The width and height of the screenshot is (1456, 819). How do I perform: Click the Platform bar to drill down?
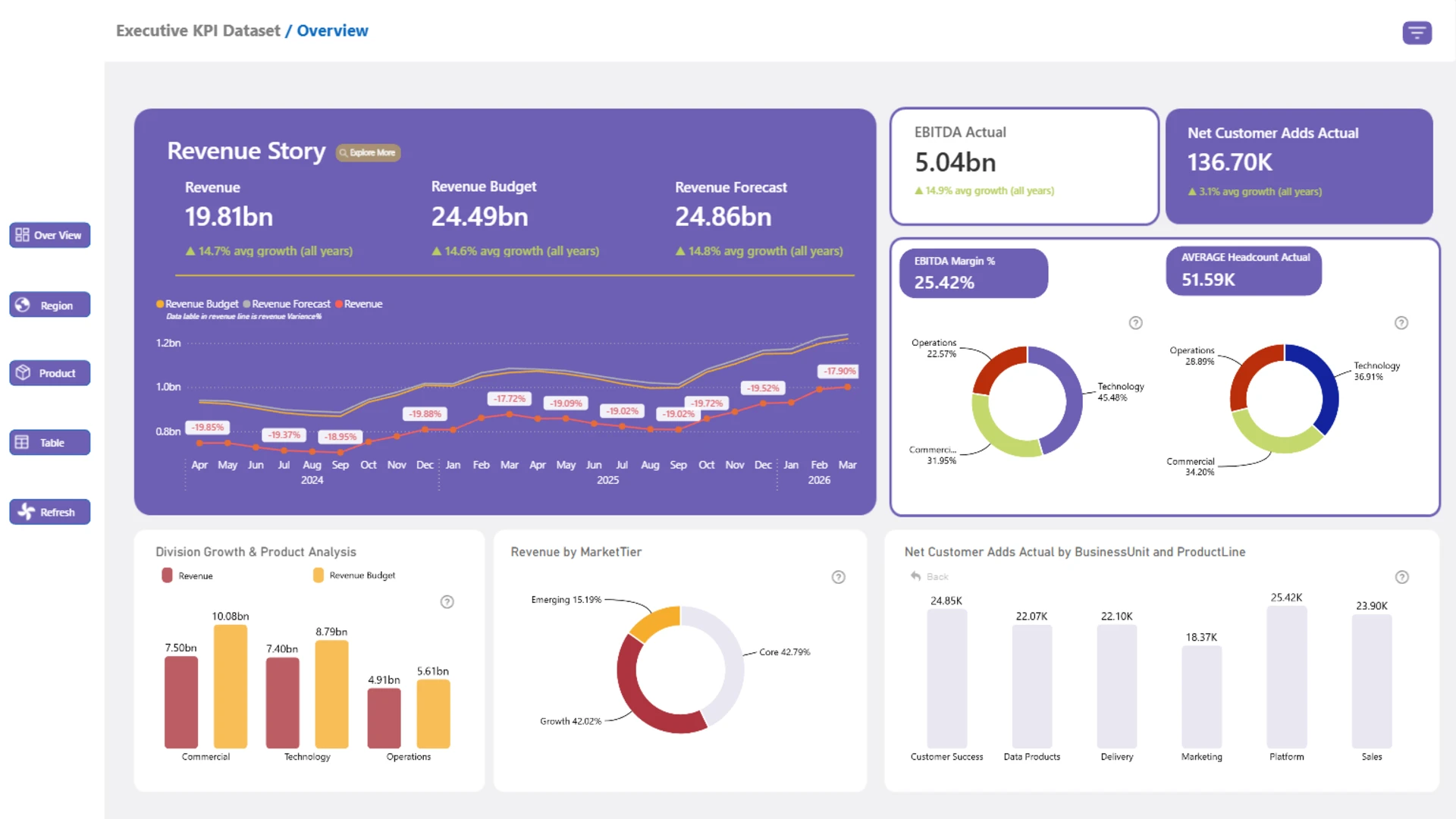1286,676
